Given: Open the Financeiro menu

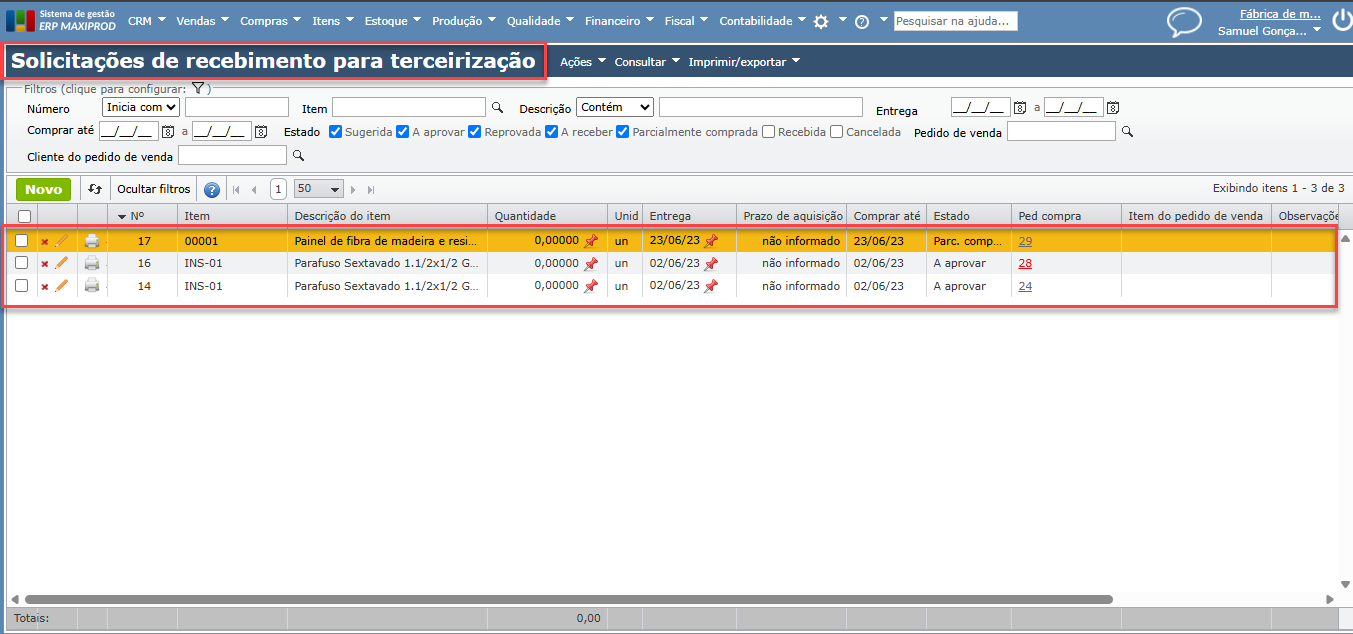Looking at the screenshot, I should pyautogui.click(x=618, y=20).
